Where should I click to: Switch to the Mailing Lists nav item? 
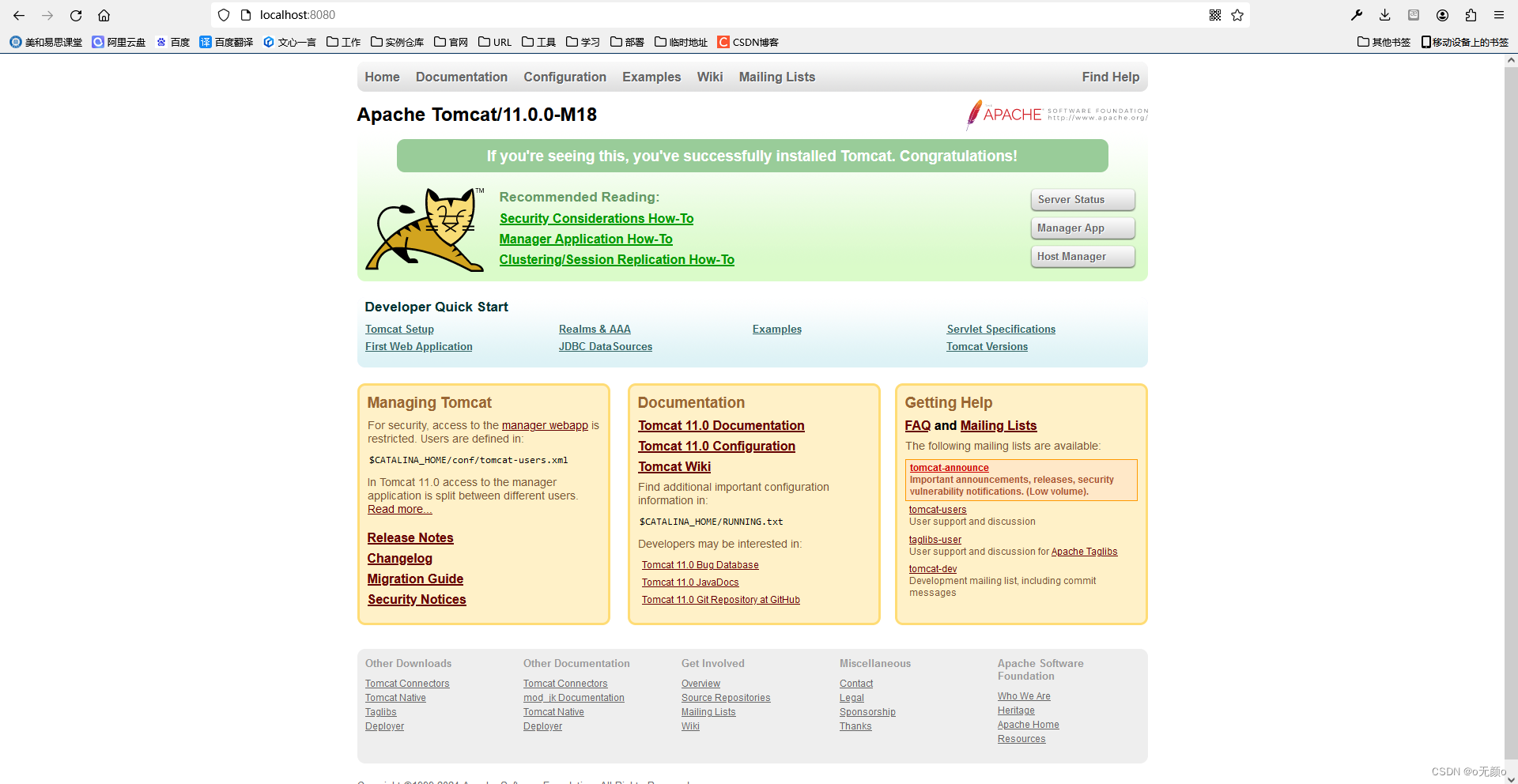click(x=776, y=77)
